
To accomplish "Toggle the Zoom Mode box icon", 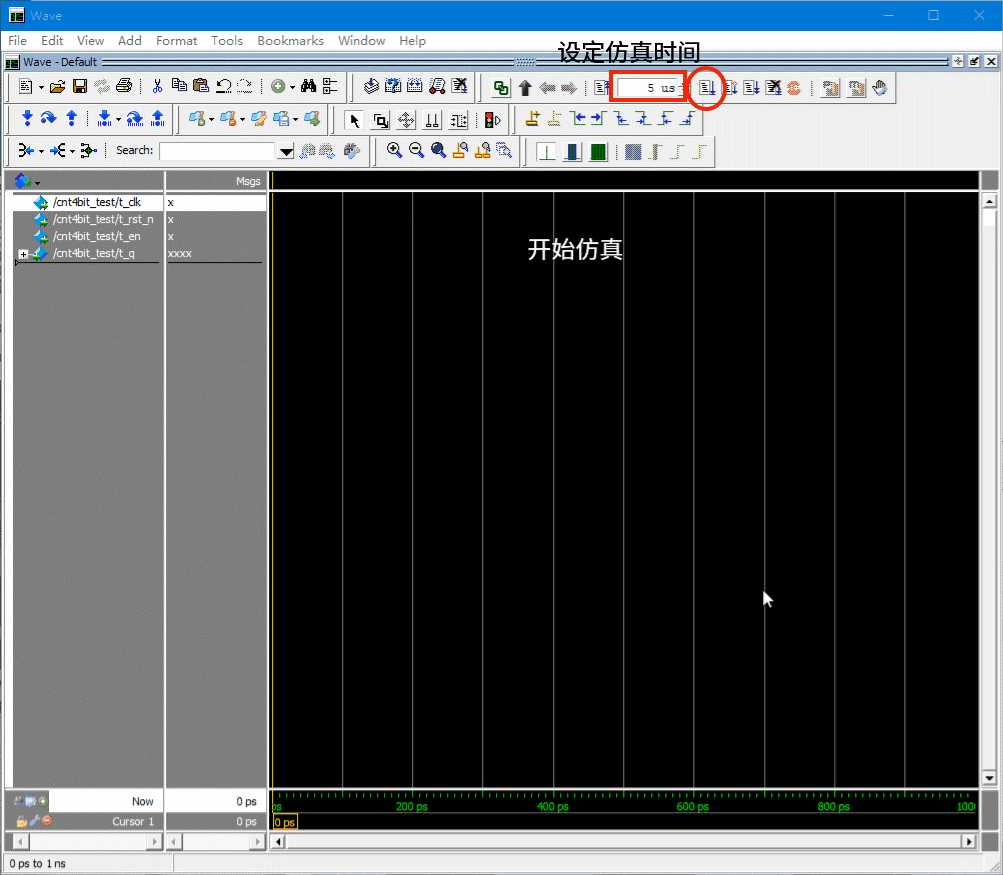I will tap(381, 120).
